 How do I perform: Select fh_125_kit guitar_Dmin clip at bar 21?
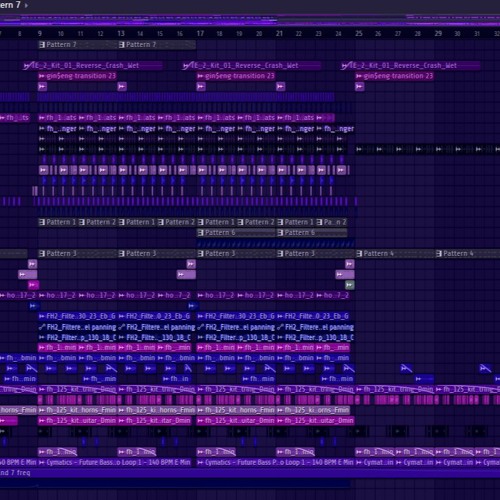[316, 421]
